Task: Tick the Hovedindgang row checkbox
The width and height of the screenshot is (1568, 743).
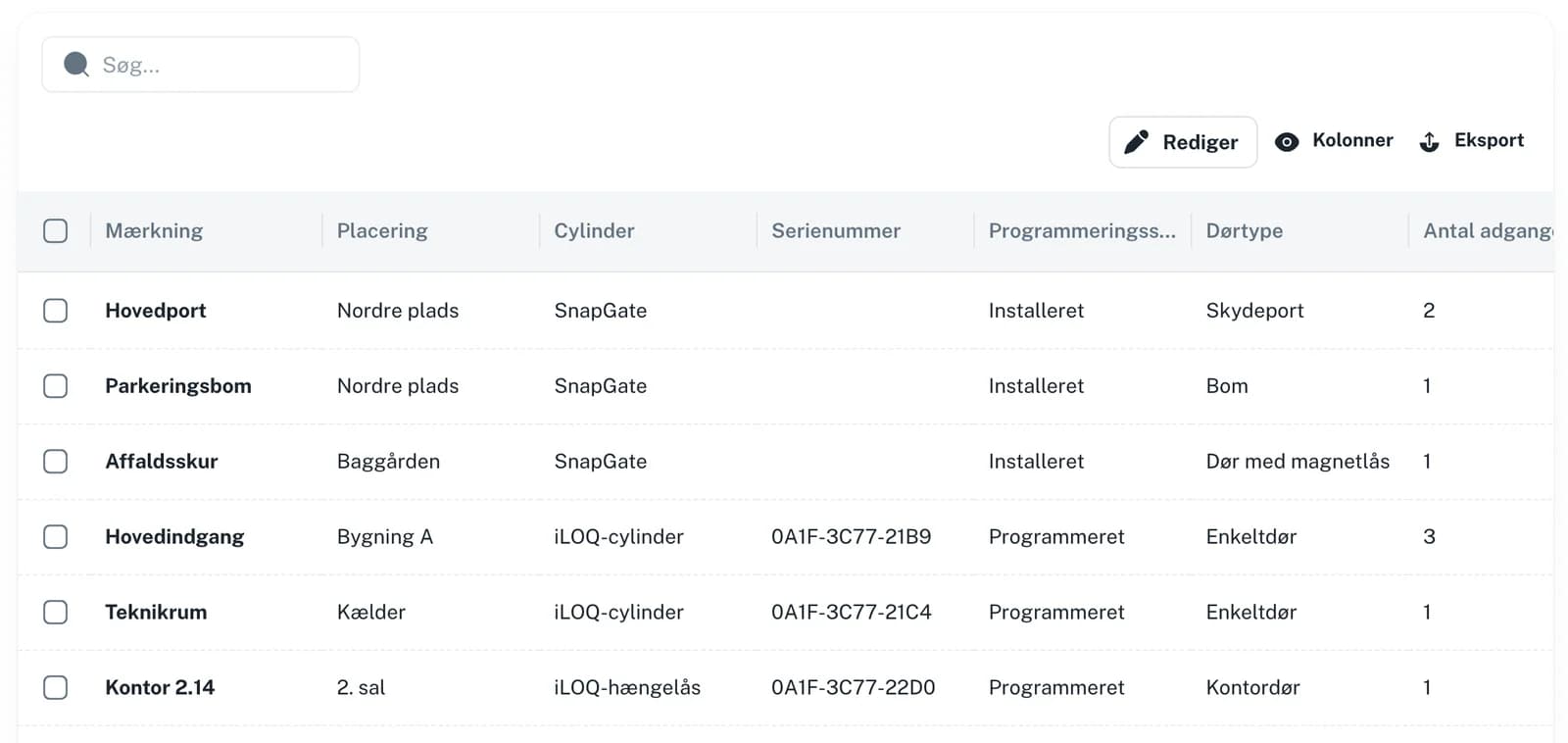Action: coord(56,537)
